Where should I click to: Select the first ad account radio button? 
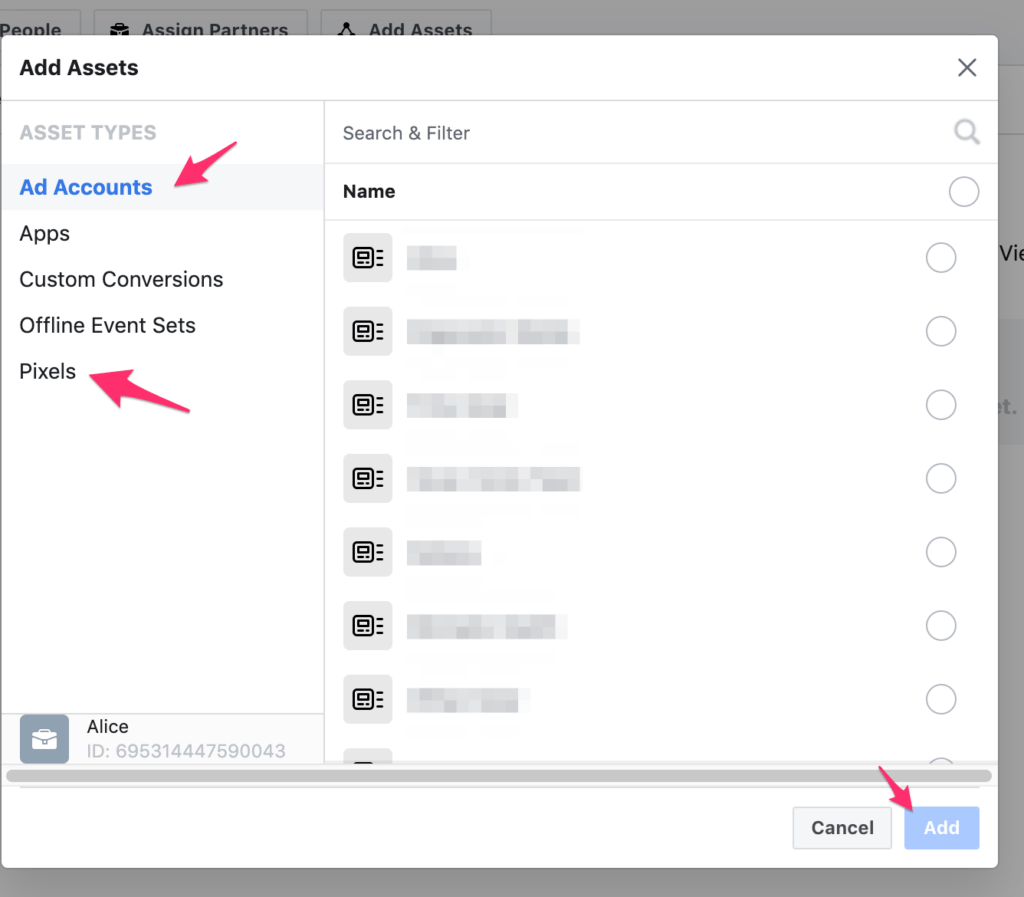pyautogui.click(x=941, y=258)
